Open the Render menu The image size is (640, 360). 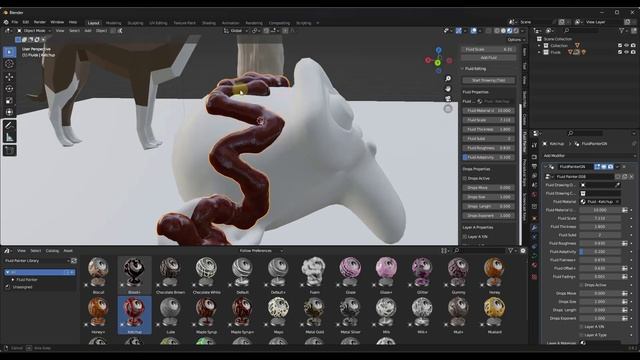pyautogui.click(x=40, y=22)
